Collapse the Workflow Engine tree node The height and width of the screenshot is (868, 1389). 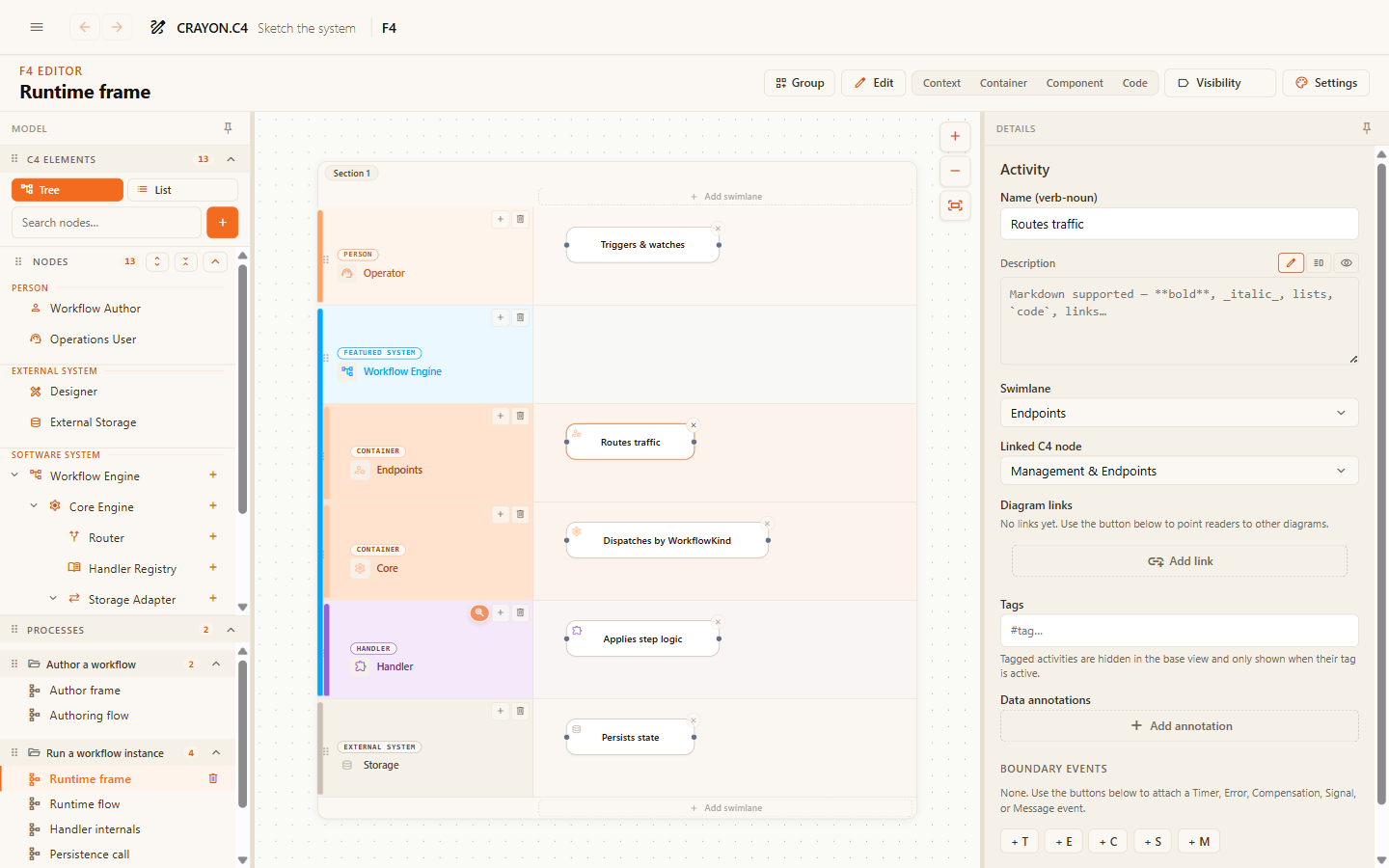click(14, 475)
